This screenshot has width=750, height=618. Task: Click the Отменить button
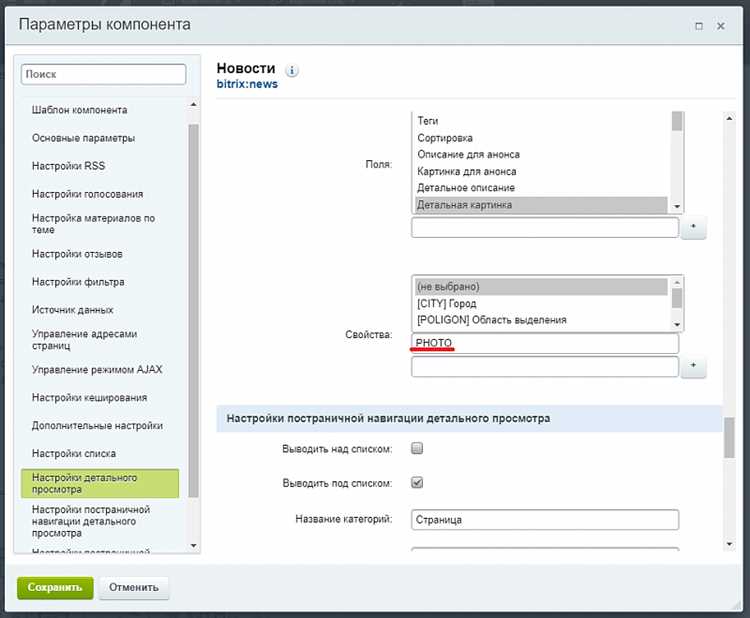point(133,587)
